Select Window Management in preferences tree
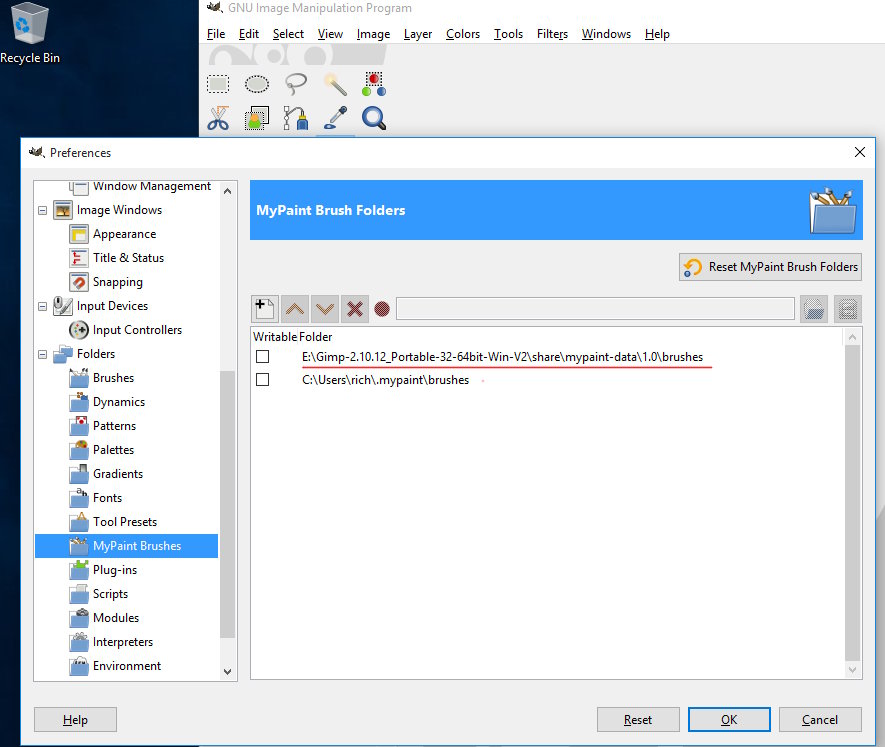Screen dimensions: 885x747 (151, 186)
